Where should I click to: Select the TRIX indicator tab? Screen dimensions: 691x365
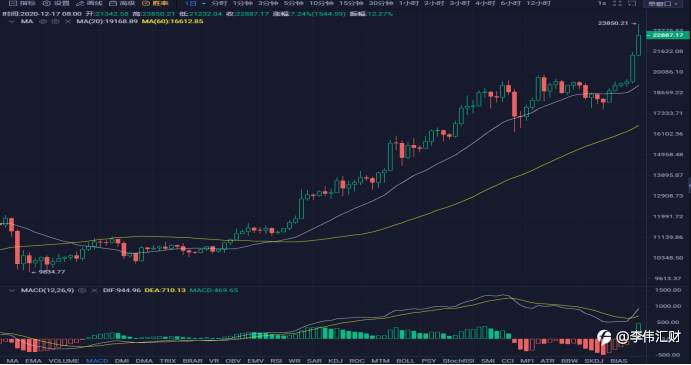(167, 361)
